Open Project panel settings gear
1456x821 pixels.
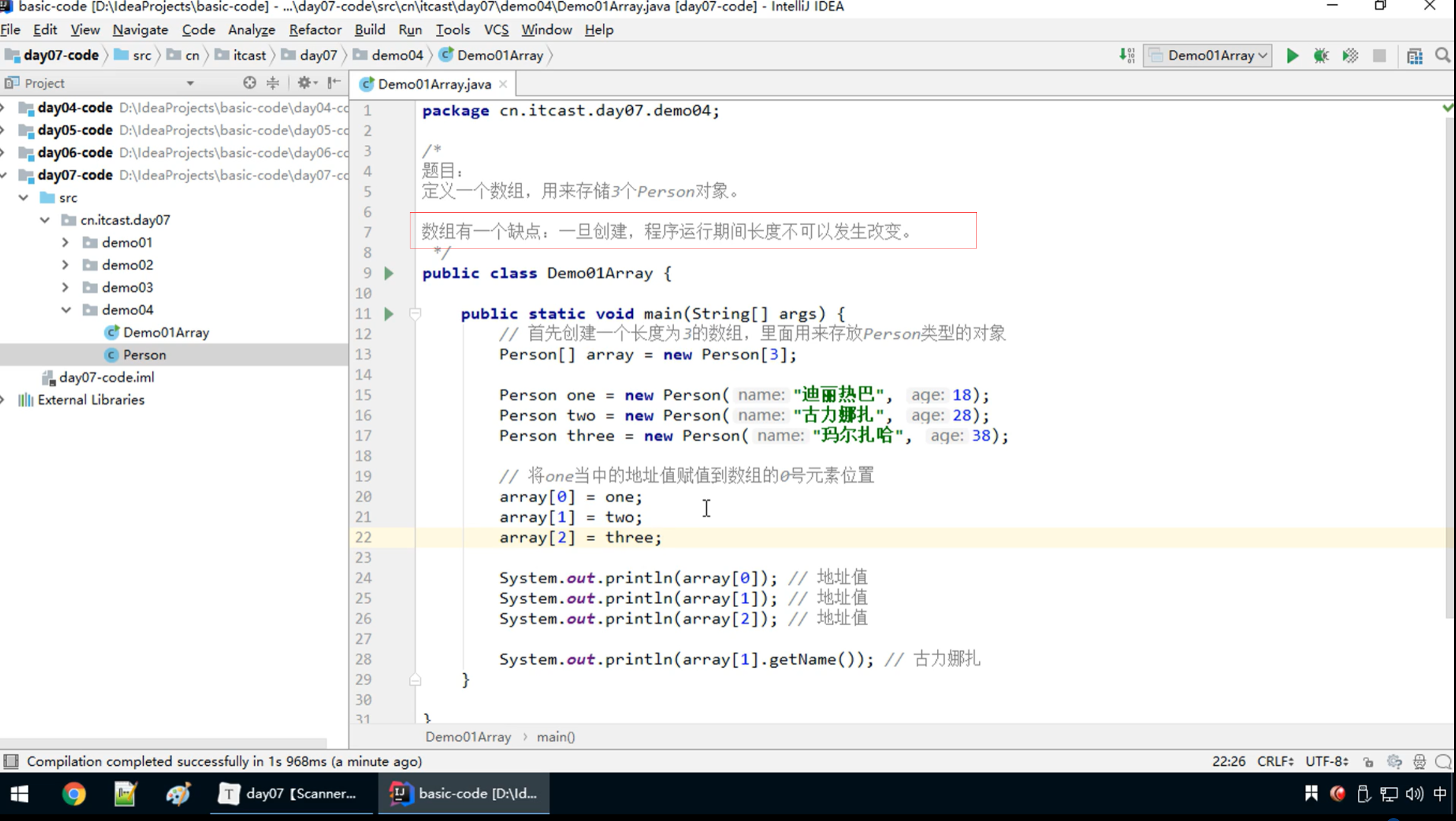305,83
